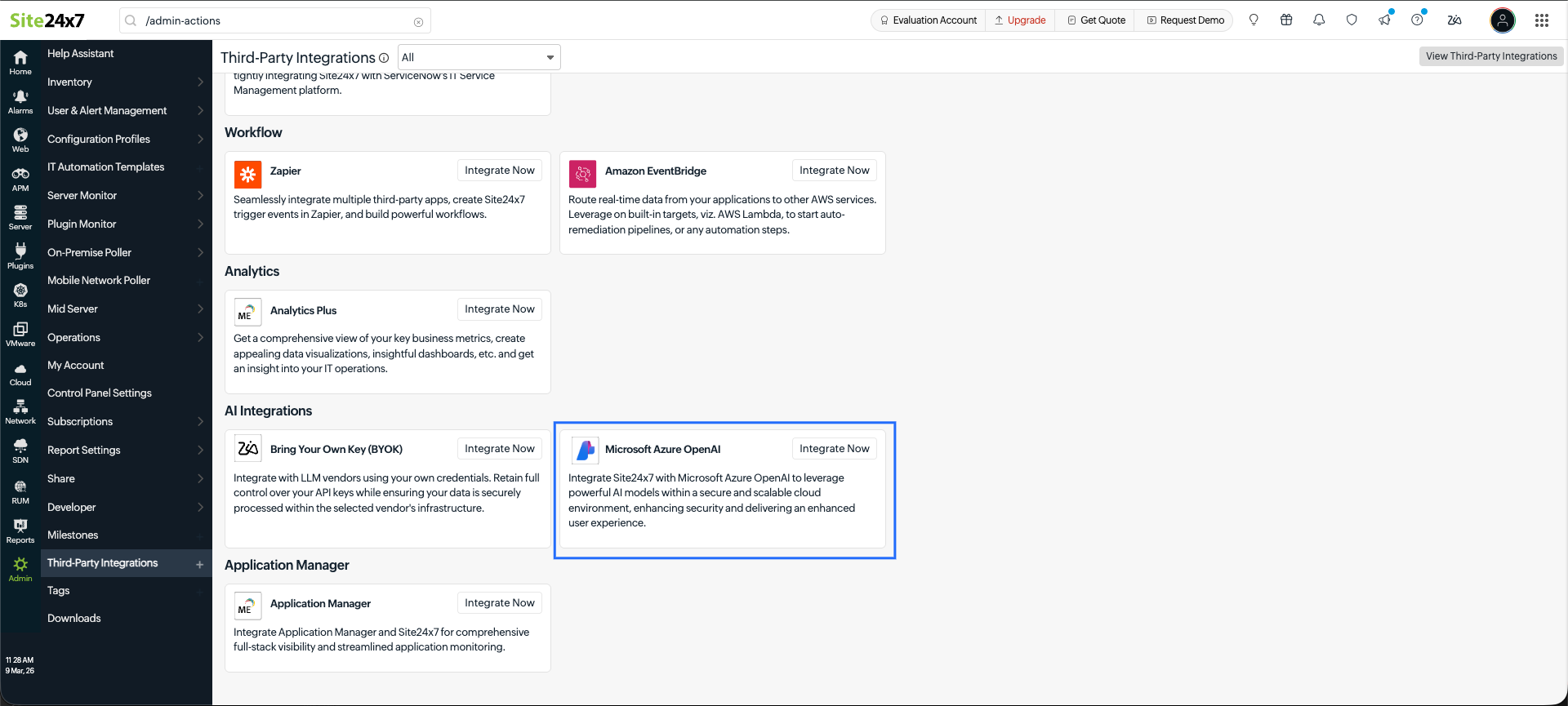The height and width of the screenshot is (706, 1568).
Task: Click the Get Quote button
Action: click(1096, 20)
